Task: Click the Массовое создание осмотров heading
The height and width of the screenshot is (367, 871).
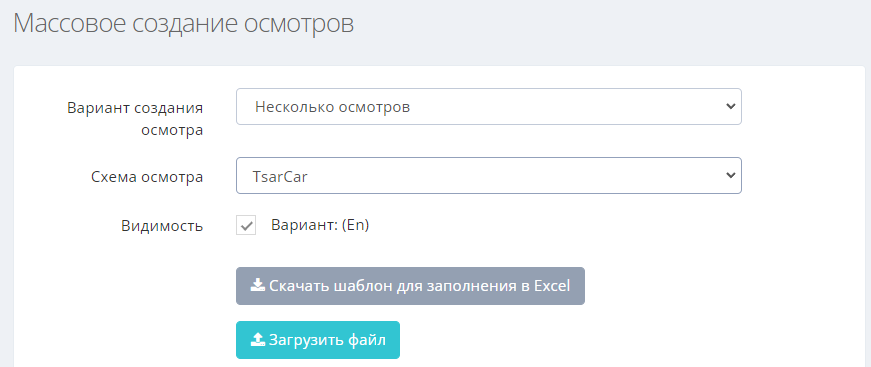Action: pos(183,24)
